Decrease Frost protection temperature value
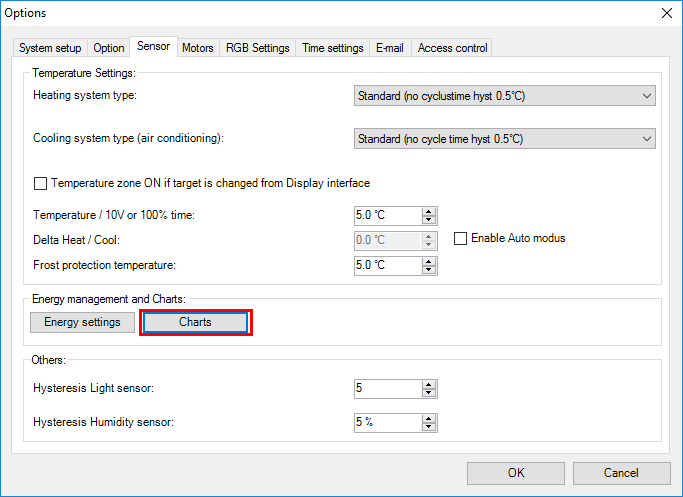 pyautogui.click(x=430, y=270)
